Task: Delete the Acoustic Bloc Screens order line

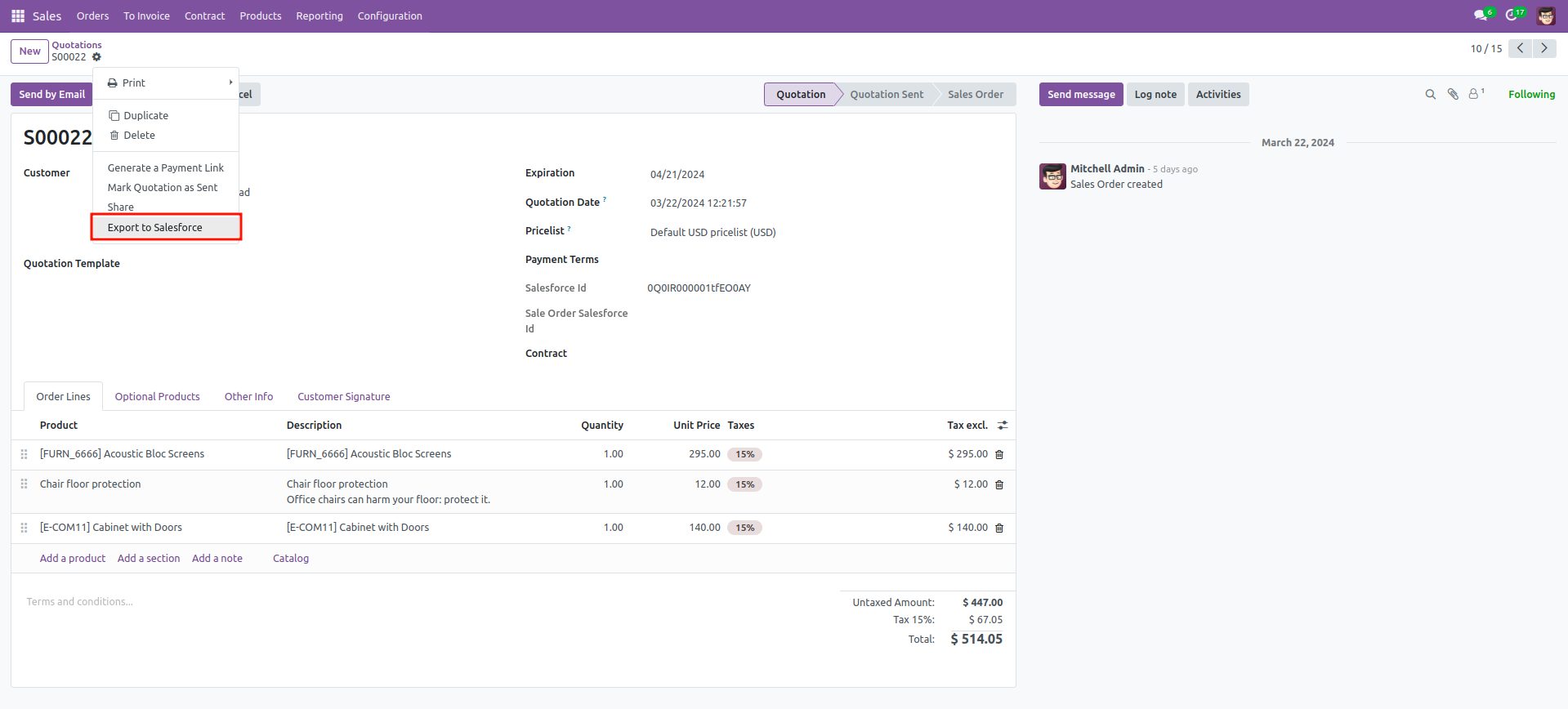Action: pos(999,454)
